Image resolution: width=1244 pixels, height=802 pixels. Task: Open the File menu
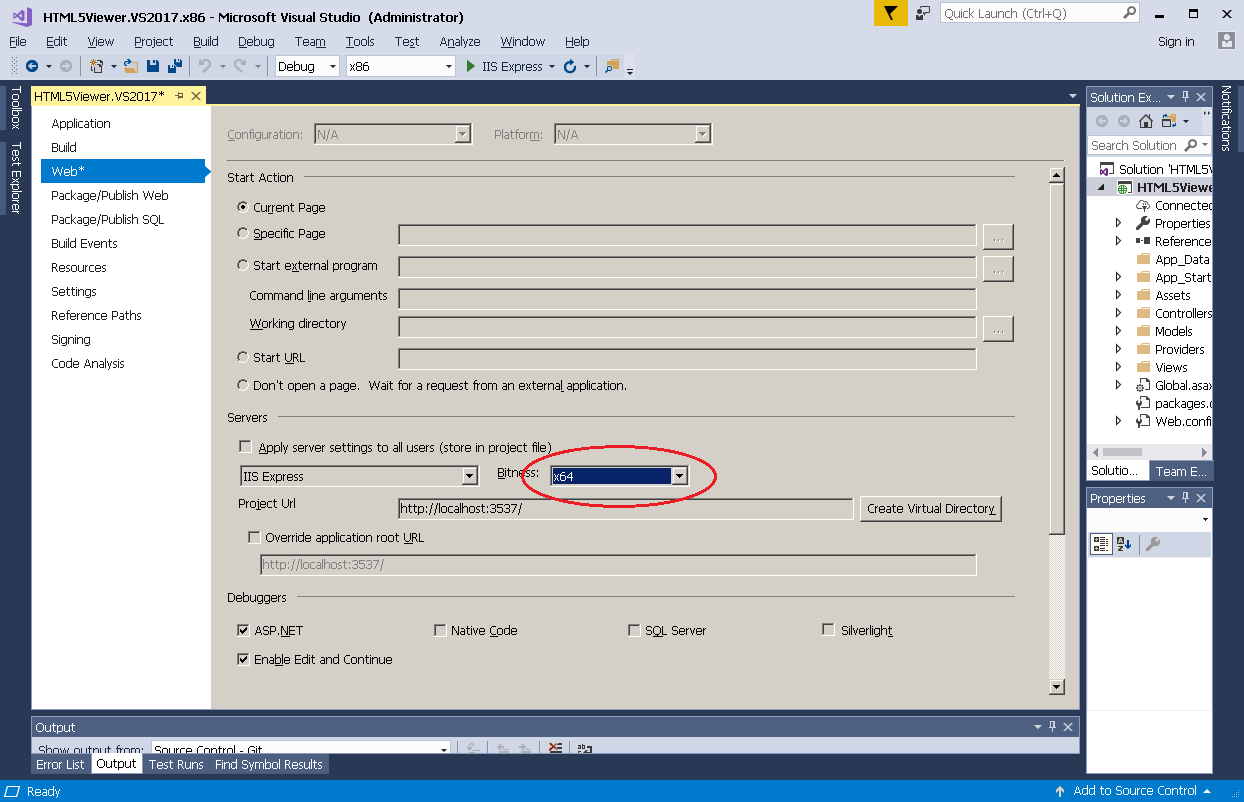click(18, 41)
